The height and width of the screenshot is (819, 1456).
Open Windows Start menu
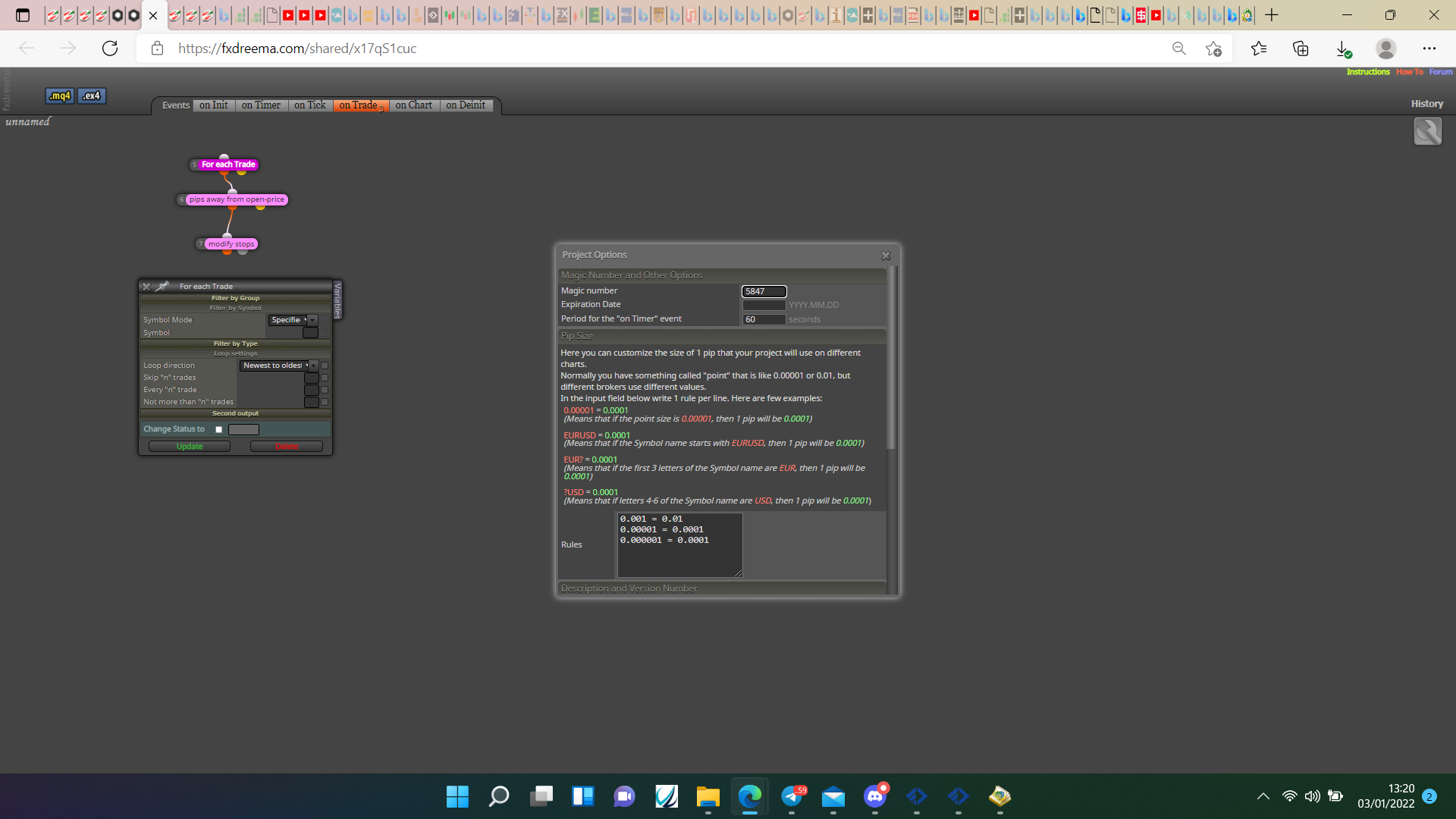(457, 796)
